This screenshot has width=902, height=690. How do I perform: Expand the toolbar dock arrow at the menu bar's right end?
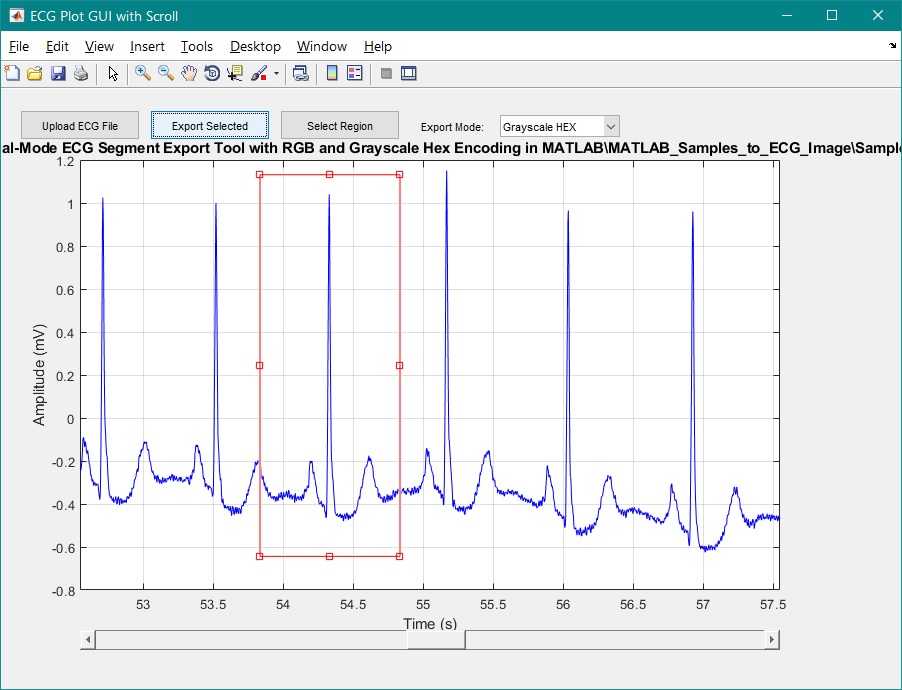point(892,46)
